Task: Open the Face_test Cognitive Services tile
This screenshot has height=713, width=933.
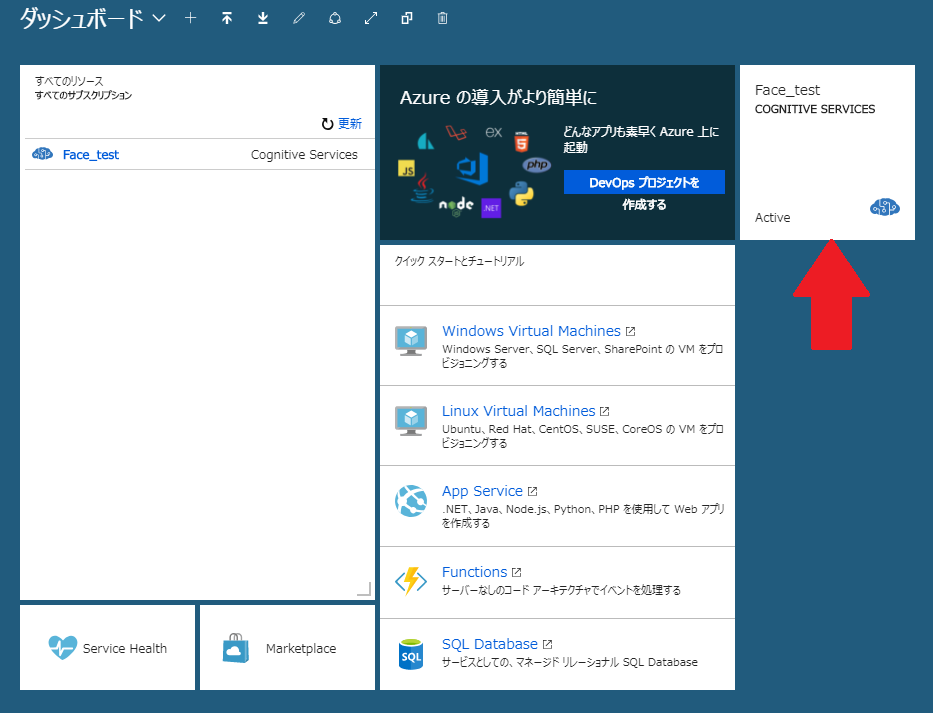Action: point(827,152)
